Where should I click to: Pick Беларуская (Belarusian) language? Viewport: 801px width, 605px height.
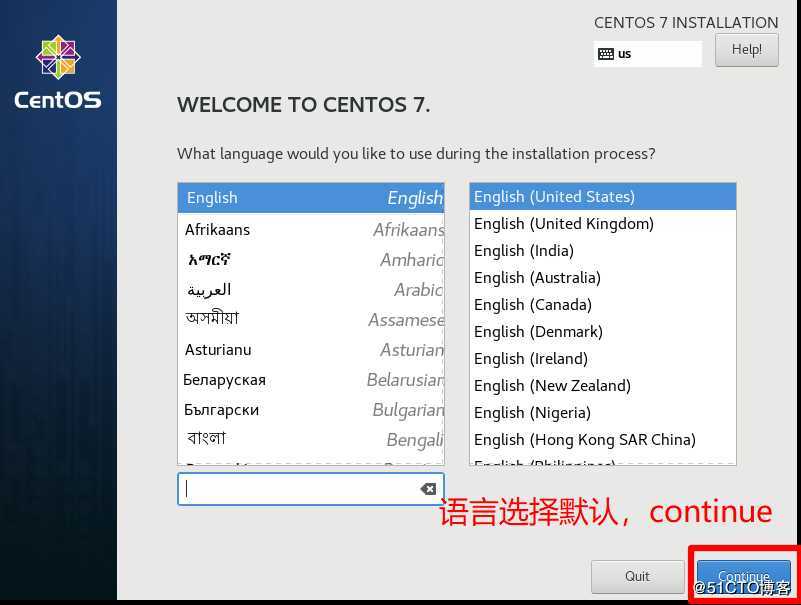pos(311,380)
